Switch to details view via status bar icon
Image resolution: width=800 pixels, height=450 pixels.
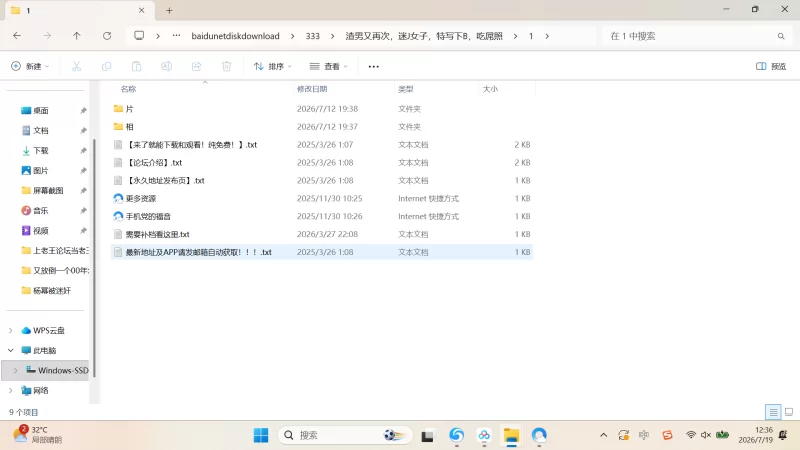click(x=773, y=412)
